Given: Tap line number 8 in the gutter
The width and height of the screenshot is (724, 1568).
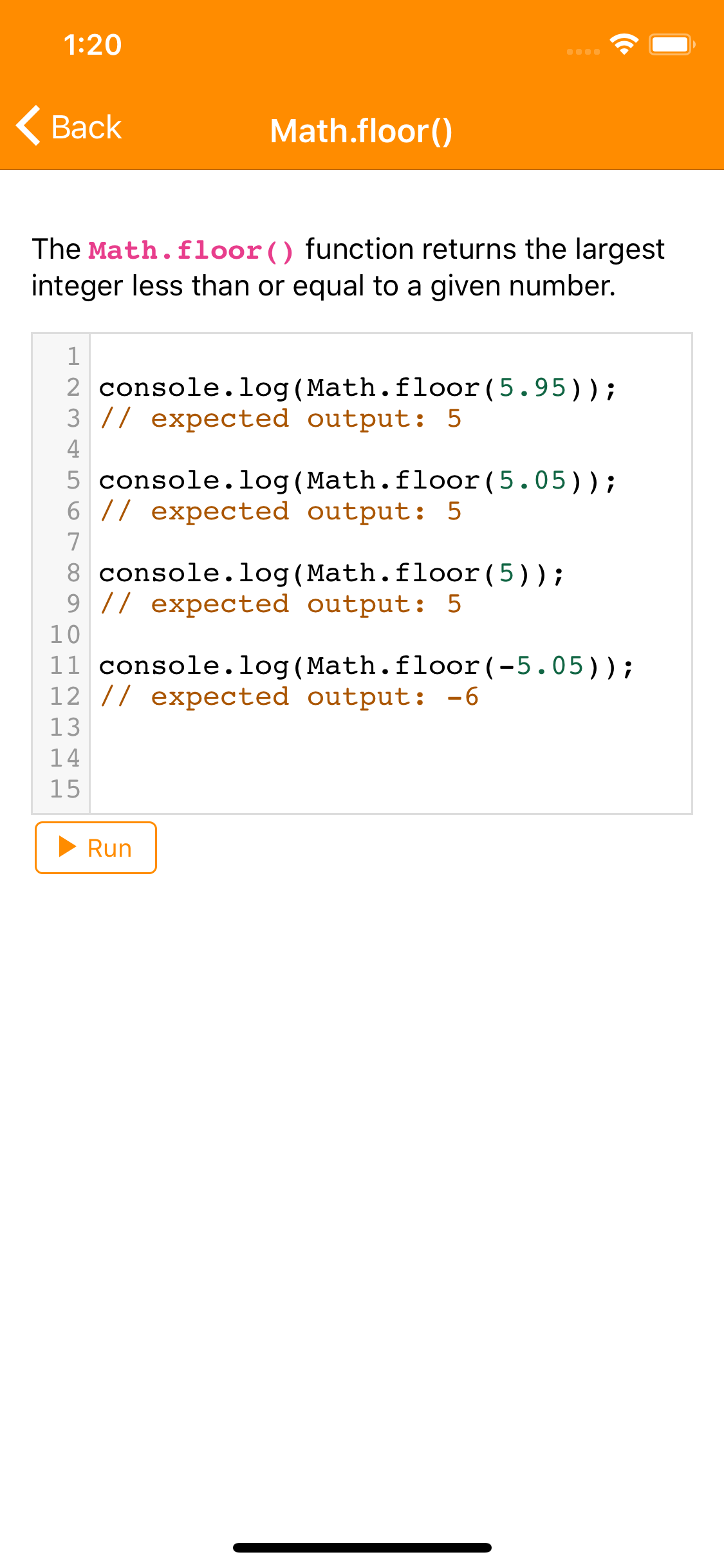Looking at the screenshot, I should 73,573.
